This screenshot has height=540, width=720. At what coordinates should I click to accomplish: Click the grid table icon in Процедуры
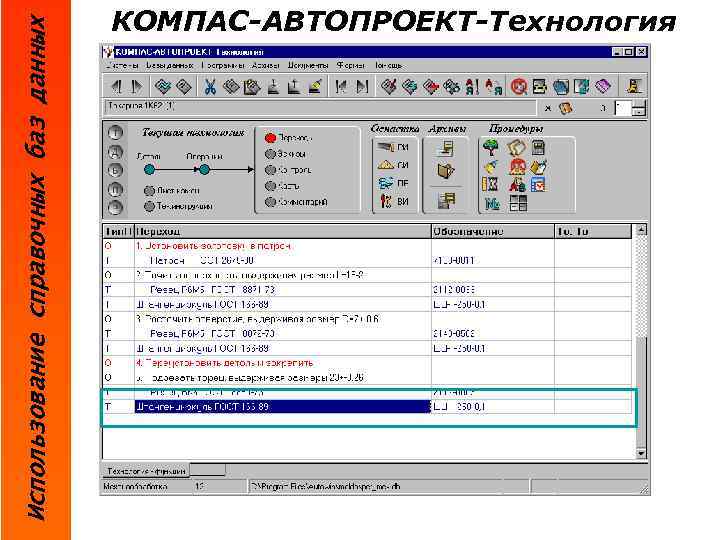point(518,203)
